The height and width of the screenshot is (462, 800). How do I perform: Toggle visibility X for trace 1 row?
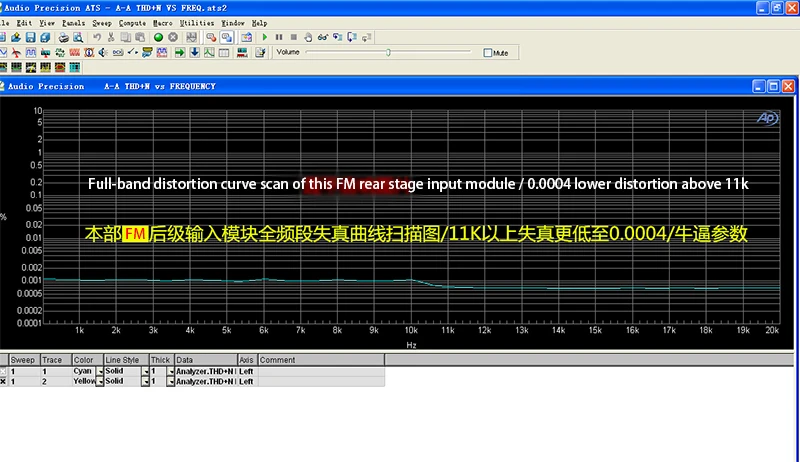click(3, 372)
